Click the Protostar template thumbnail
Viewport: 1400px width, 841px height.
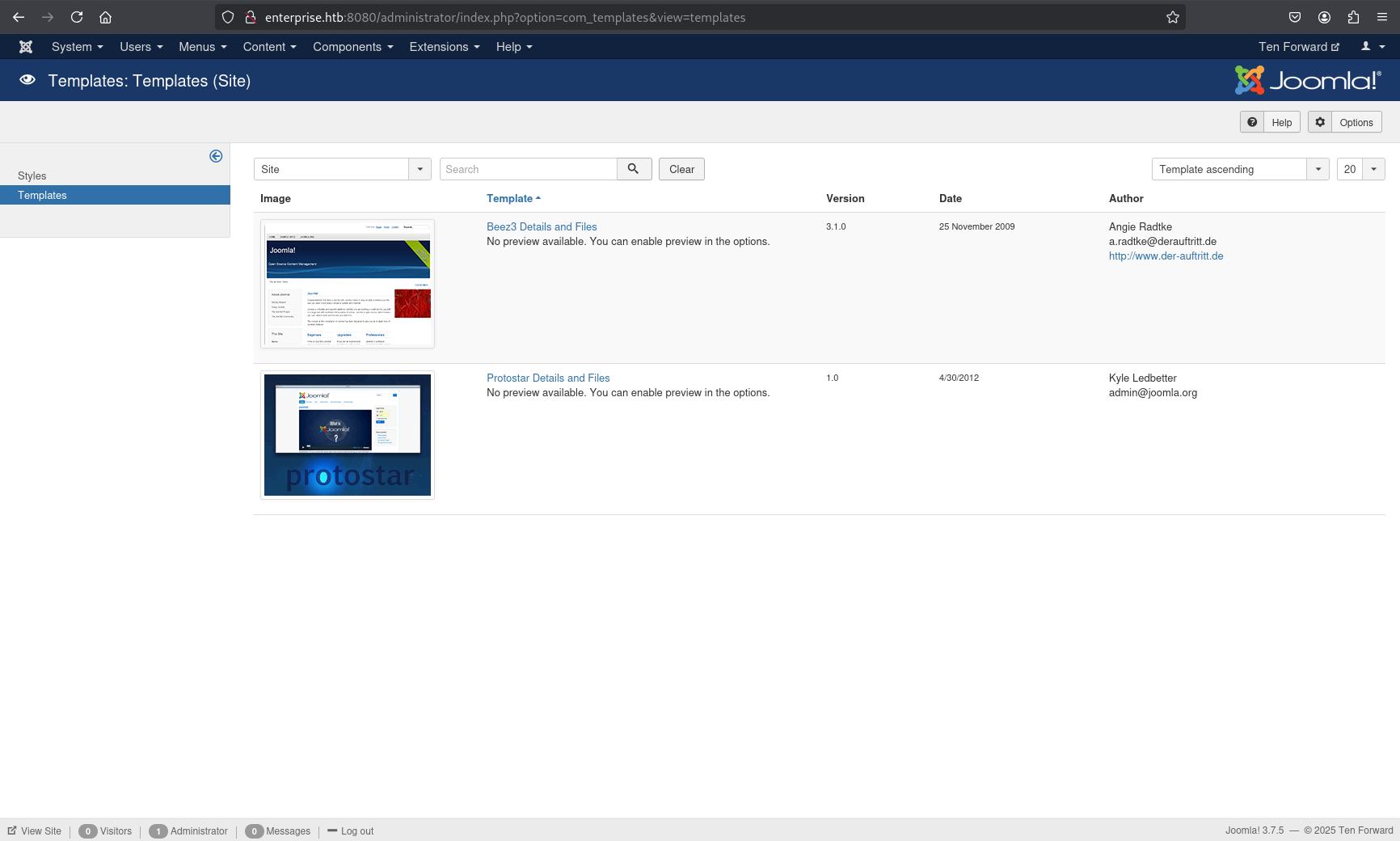pyautogui.click(x=348, y=435)
